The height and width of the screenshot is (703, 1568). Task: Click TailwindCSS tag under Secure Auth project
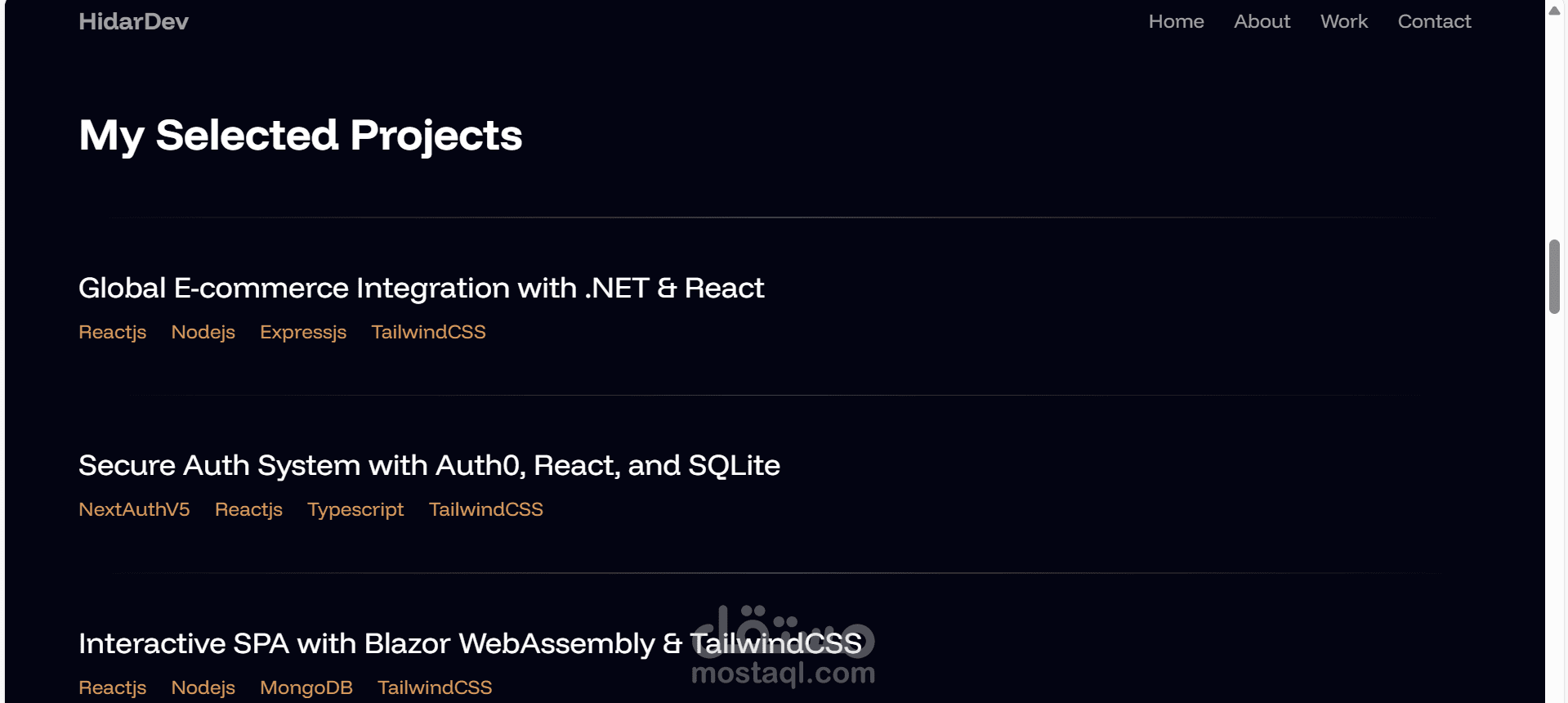(x=485, y=509)
